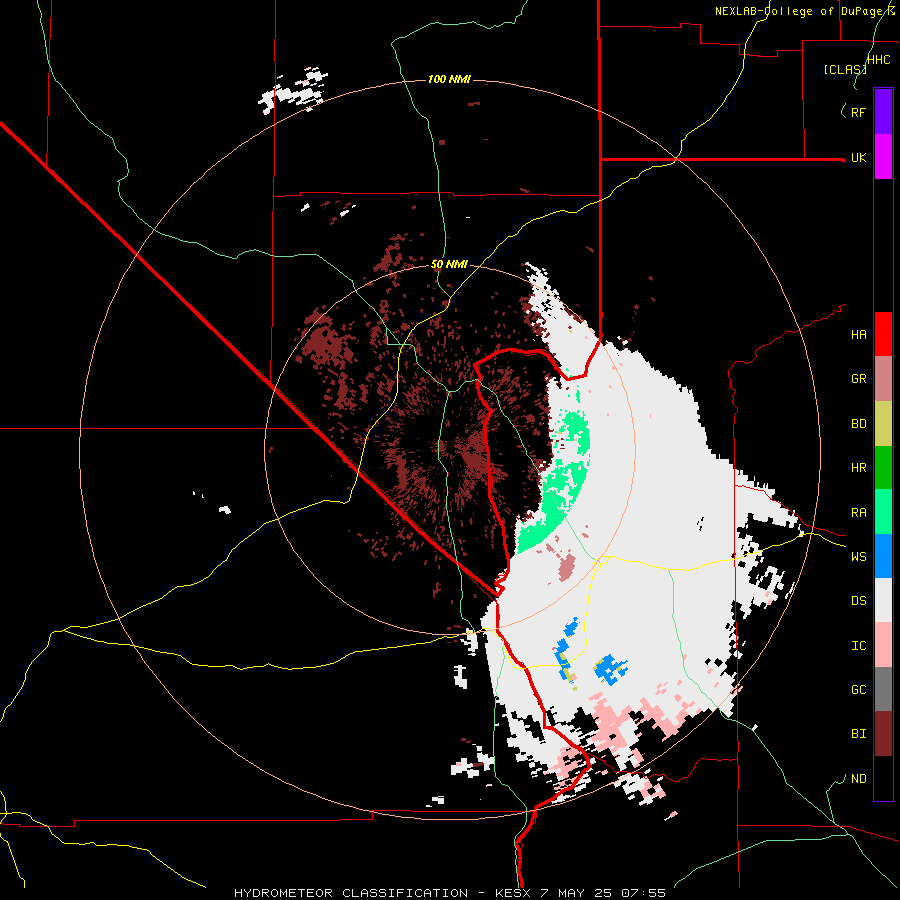Screen dimensions: 900x900
Task: Click the HA legend label text
Action: pos(858,335)
